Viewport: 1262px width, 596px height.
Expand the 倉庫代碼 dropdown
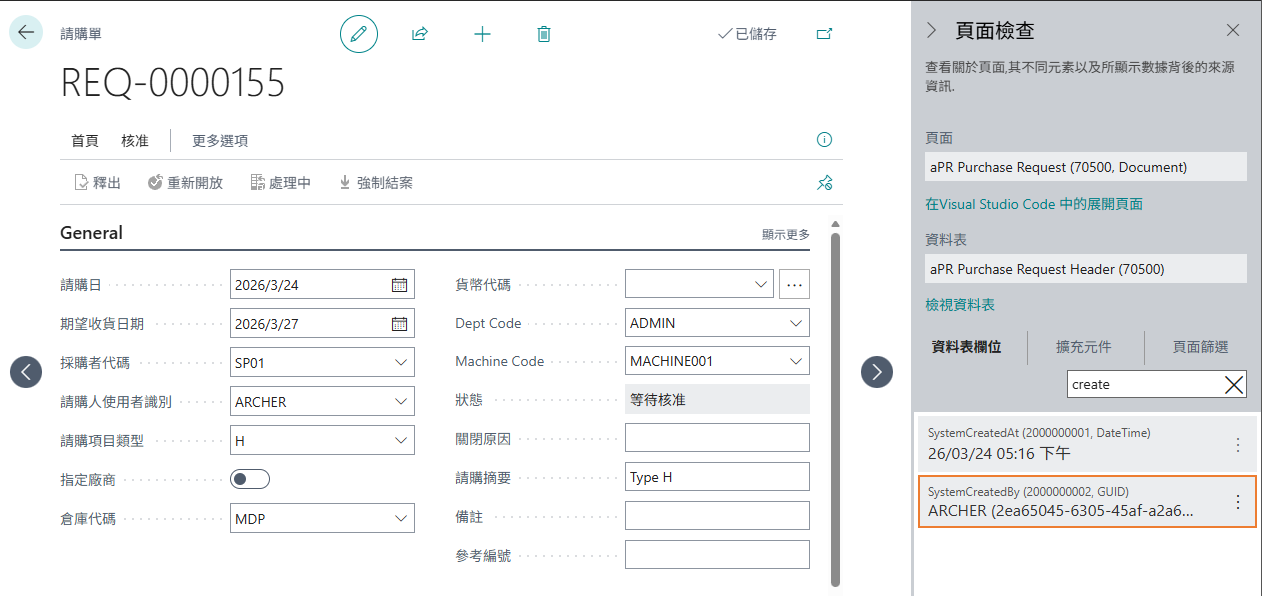401,518
